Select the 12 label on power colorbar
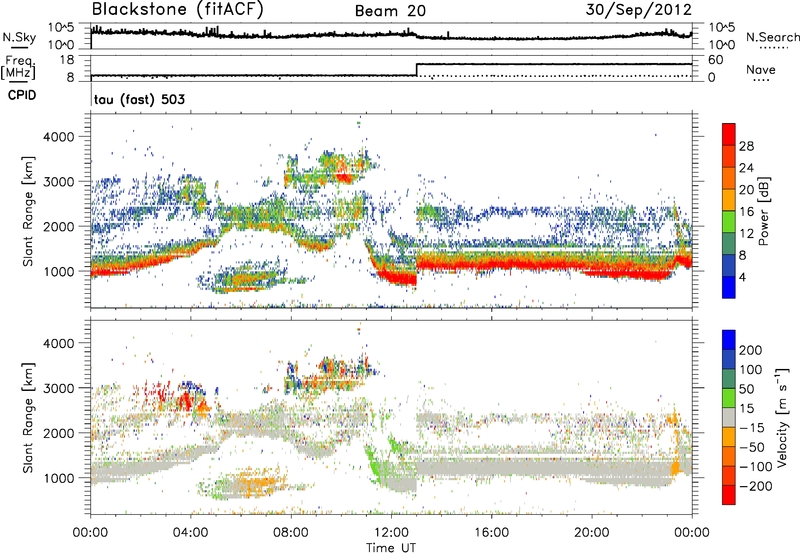Screen dimensions: 800x554 pos(746,234)
